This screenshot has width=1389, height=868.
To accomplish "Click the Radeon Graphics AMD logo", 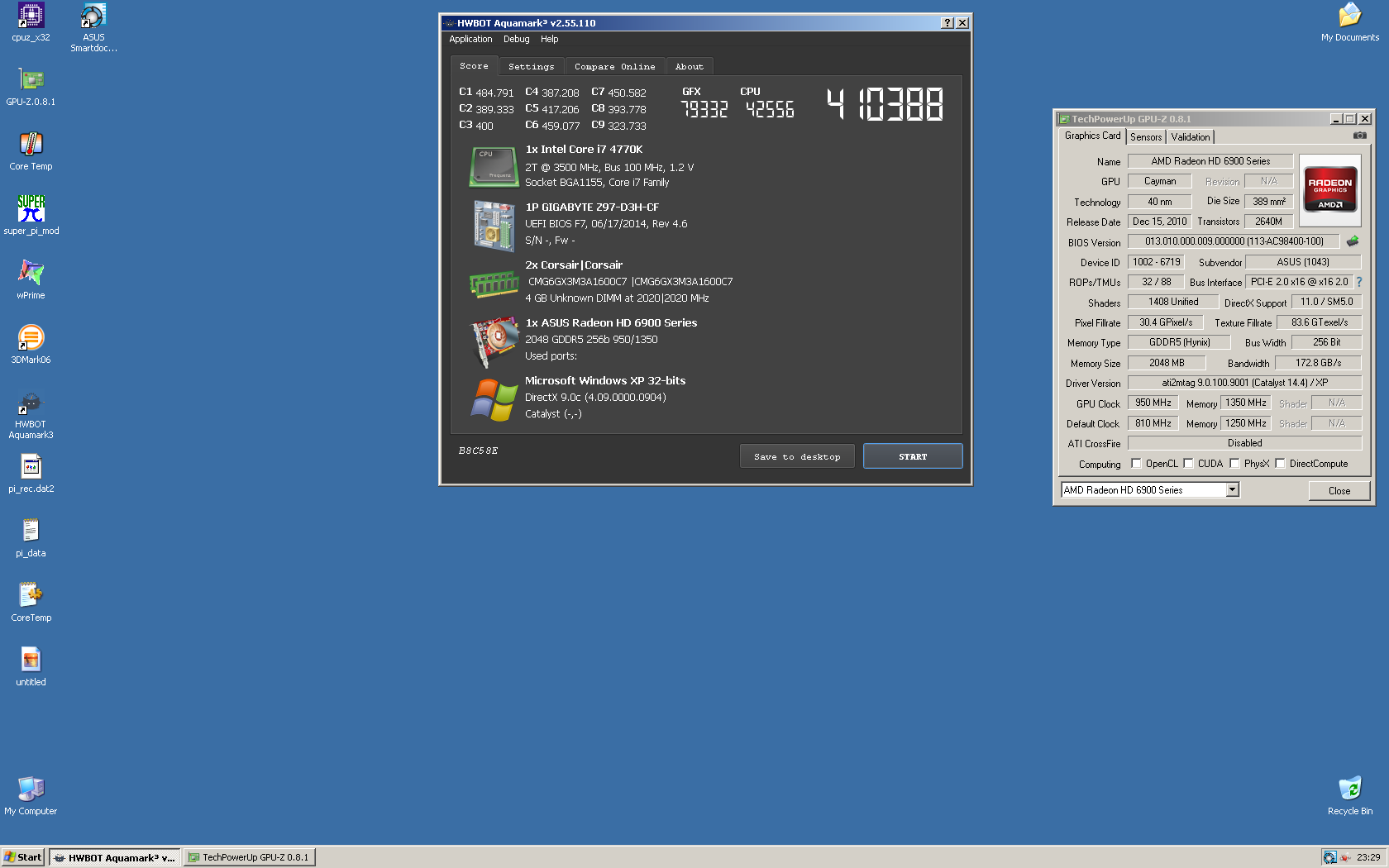I will 1329,190.
